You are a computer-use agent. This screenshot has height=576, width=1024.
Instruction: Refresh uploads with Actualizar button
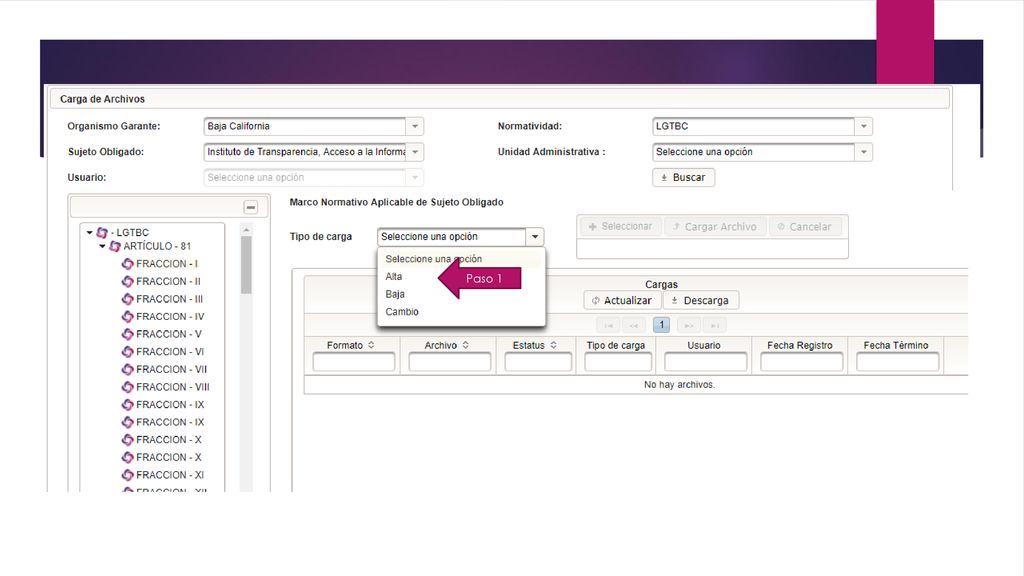pos(622,300)
